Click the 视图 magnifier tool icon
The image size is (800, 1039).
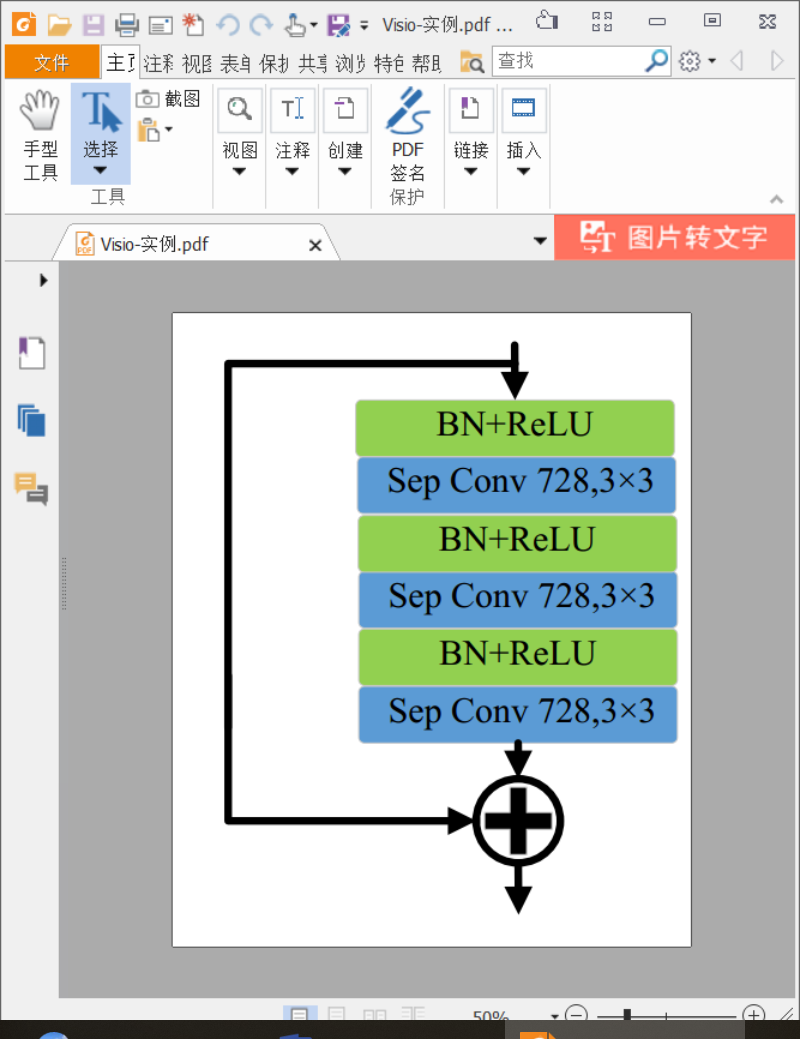point(239,110)
